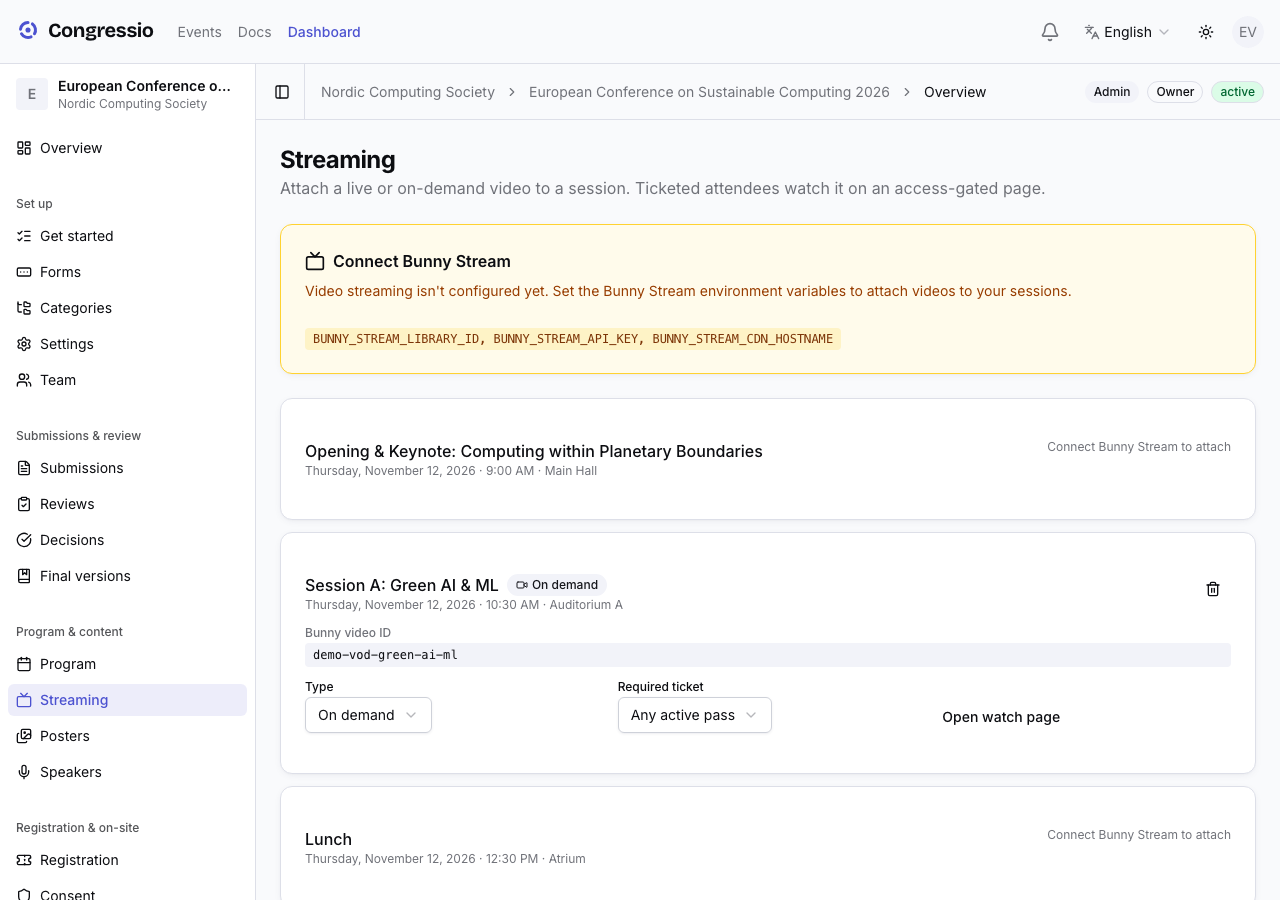This screenshot has height=900, width=1280.
Task: Open the English language selector
Action: [x=1127, y=32]
